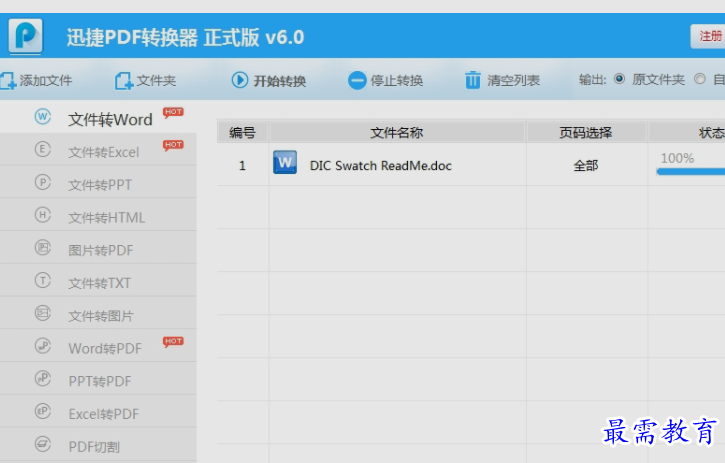Click the 文件夹 toolbar button label

156,80
